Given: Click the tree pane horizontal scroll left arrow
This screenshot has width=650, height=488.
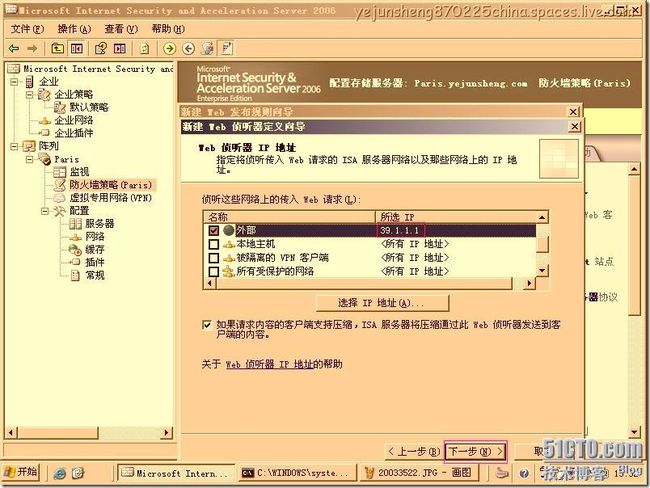Looking at the screenshot, I should 11,433.
